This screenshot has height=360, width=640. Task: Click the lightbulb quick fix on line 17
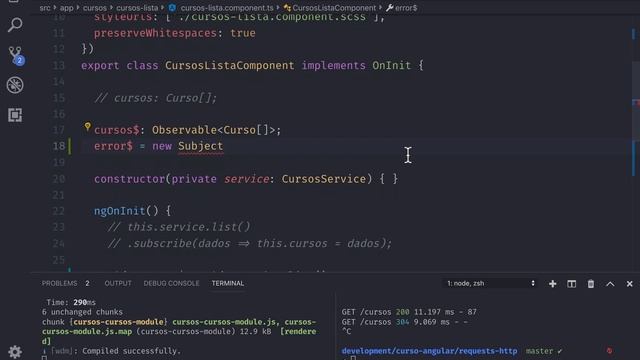[87, 127]
